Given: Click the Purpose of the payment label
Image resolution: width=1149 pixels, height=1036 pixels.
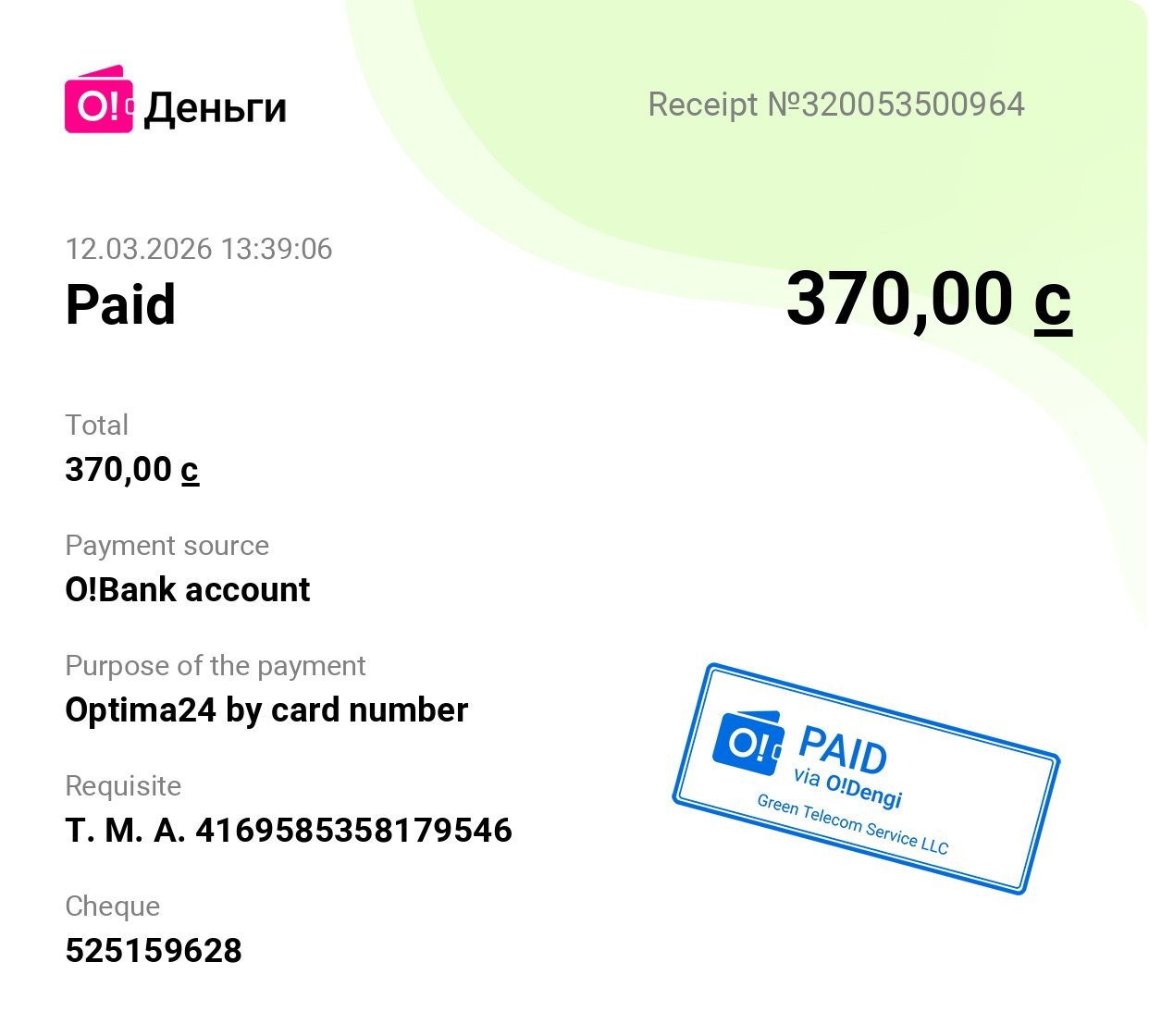Looking at the screenshot, I should click(215, 665).
